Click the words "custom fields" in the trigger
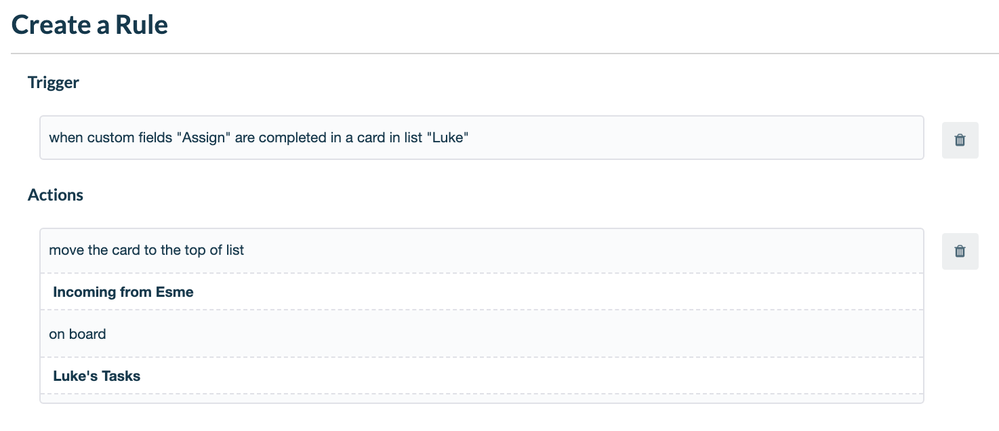Screen dimensions: 999x431 131,138
